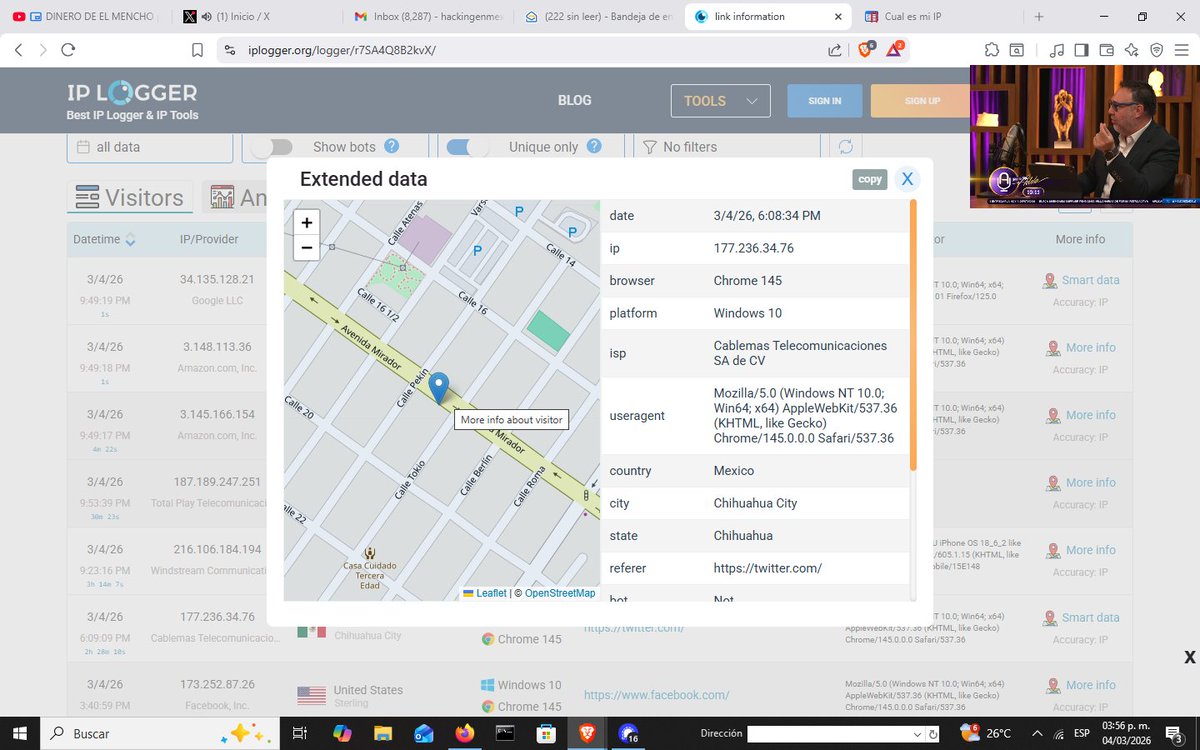Click the refresh icon beside No filters
Image resolution: width=1200 pixels, height=750 pixels.
coord(845,147)
